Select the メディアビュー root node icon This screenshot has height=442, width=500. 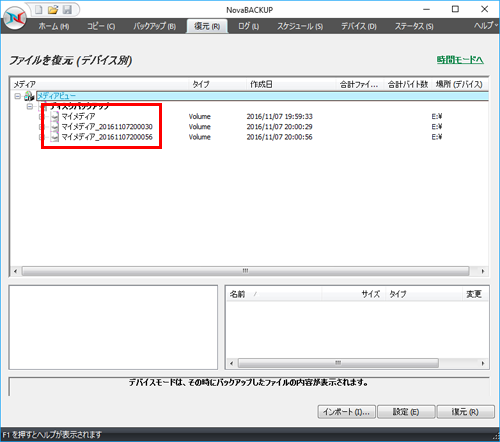coord(29,96)
